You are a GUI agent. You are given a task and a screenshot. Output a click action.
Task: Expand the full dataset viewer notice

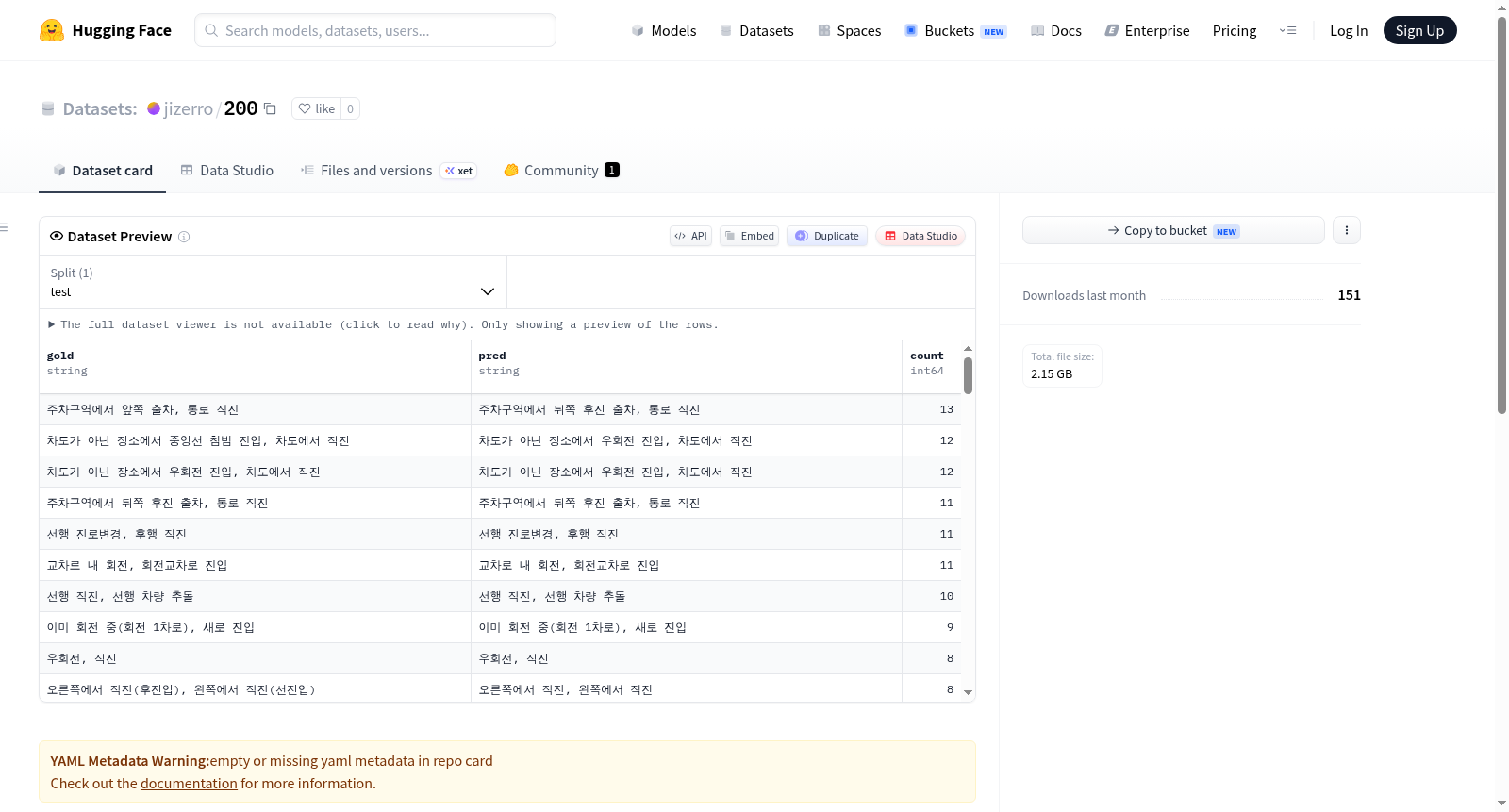[x=384, y=324]
